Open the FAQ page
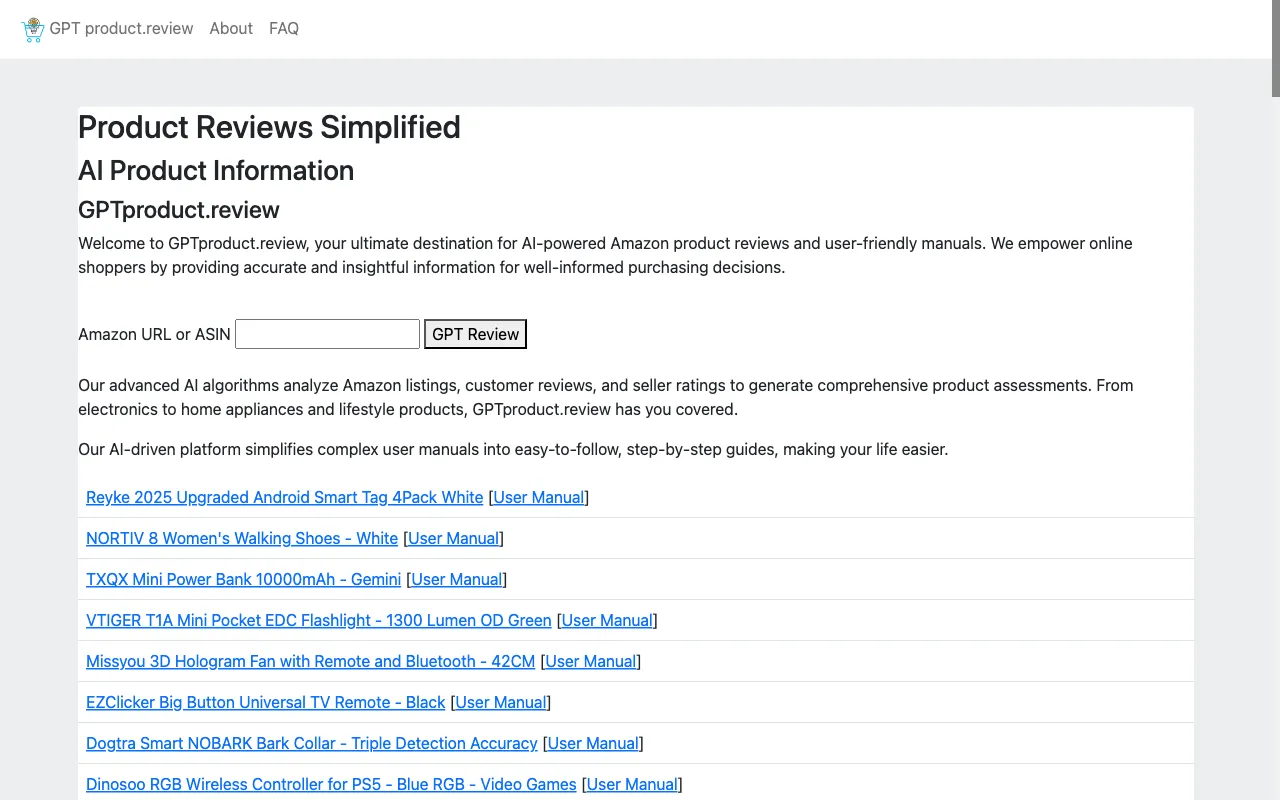The image size is (1280, 800). click(x=284, y=29)
